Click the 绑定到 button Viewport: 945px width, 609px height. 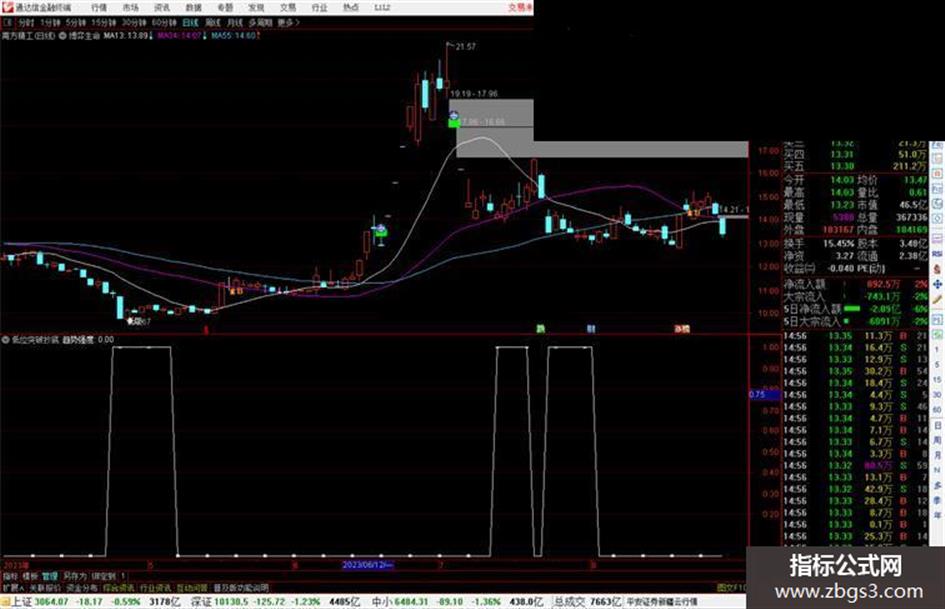[103, 576]
